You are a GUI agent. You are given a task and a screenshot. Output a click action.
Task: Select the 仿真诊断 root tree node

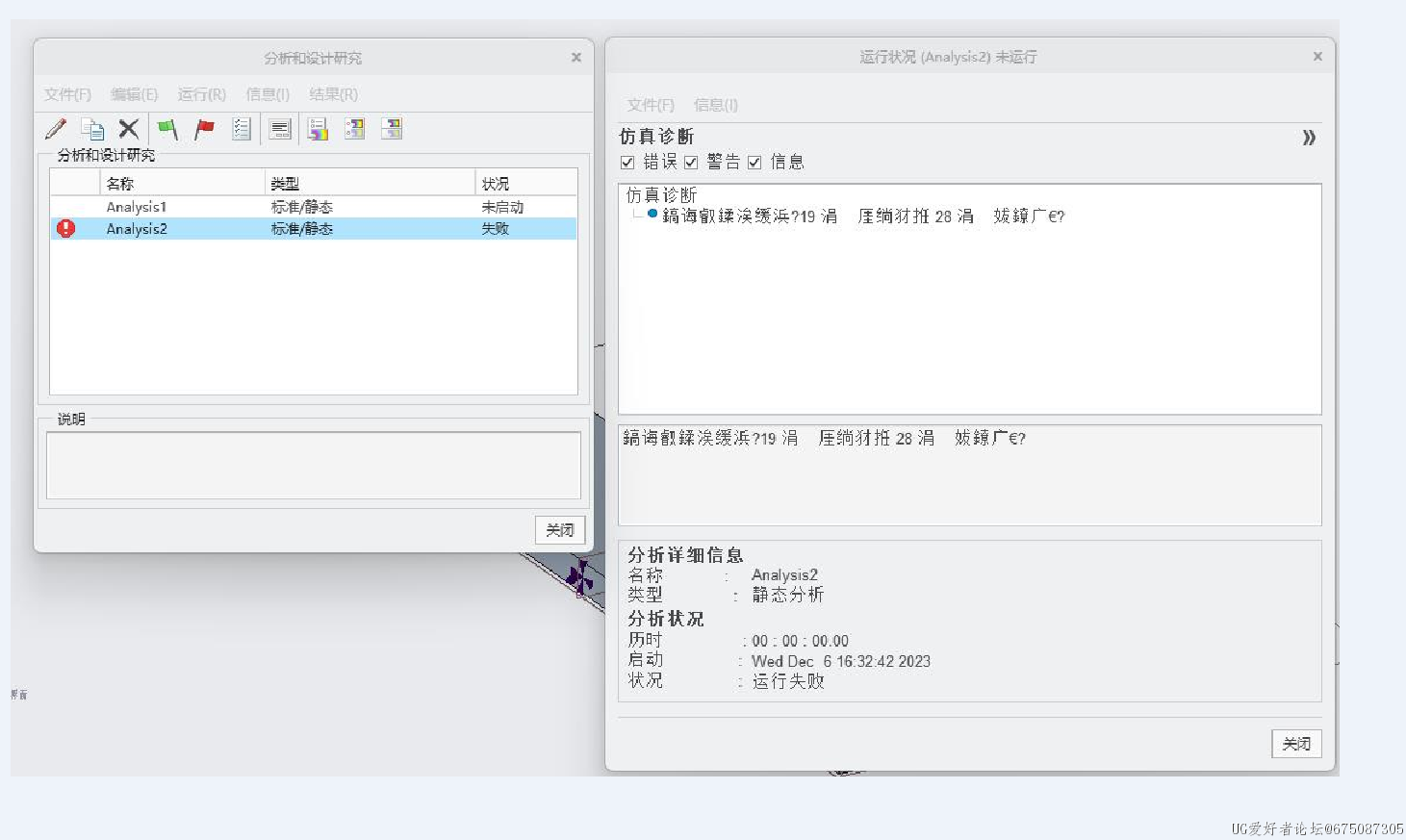click(x=661, y=195)
